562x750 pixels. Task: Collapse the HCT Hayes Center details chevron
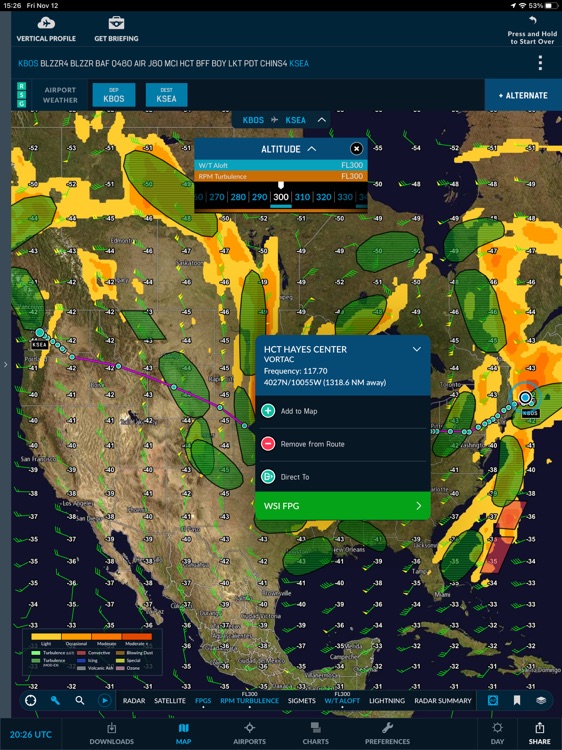[417, 349]
